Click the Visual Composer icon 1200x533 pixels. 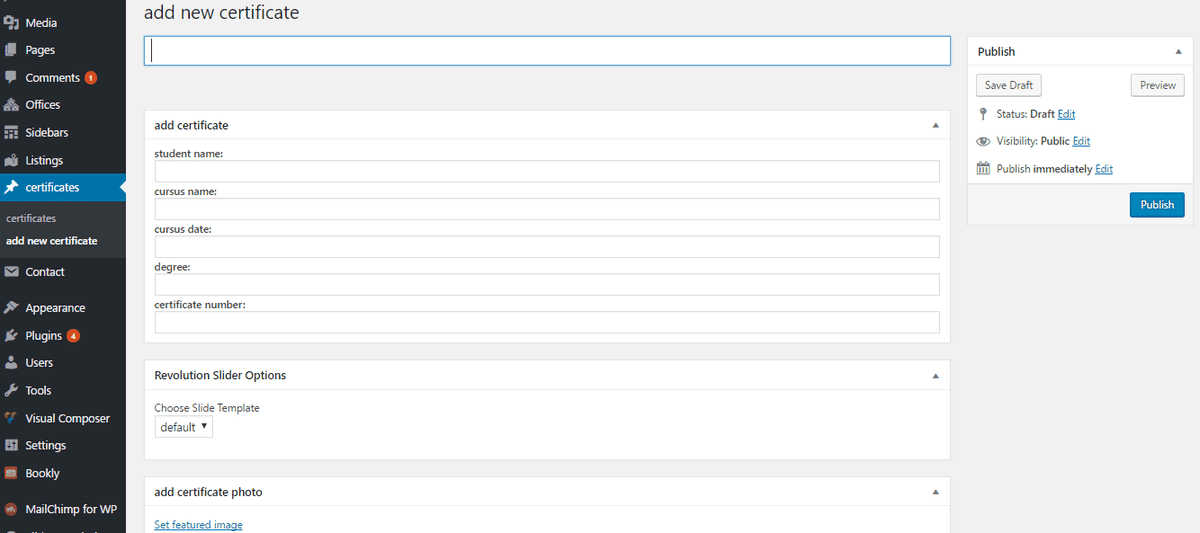point(11,418)
